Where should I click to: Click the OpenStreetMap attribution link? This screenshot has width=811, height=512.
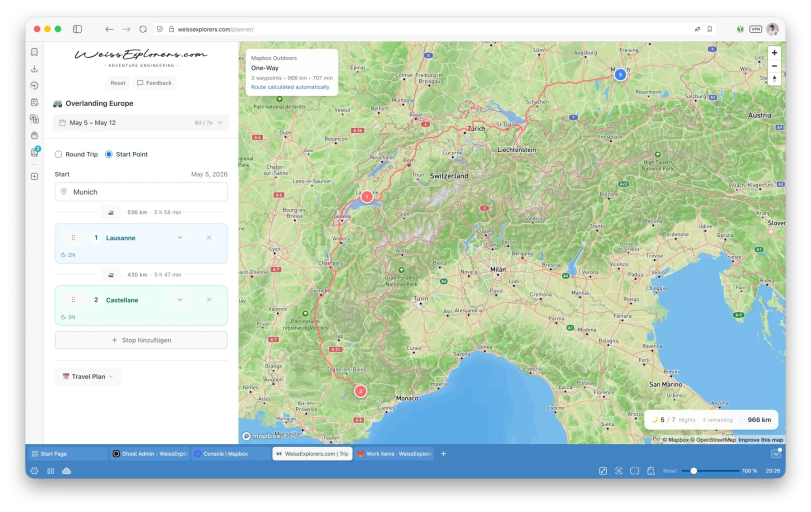[x=715, y=440]
